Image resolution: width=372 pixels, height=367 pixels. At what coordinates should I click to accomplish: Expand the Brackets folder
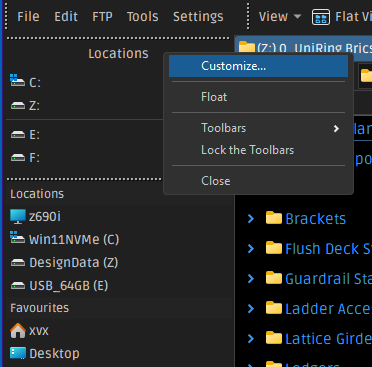point(251,219)
